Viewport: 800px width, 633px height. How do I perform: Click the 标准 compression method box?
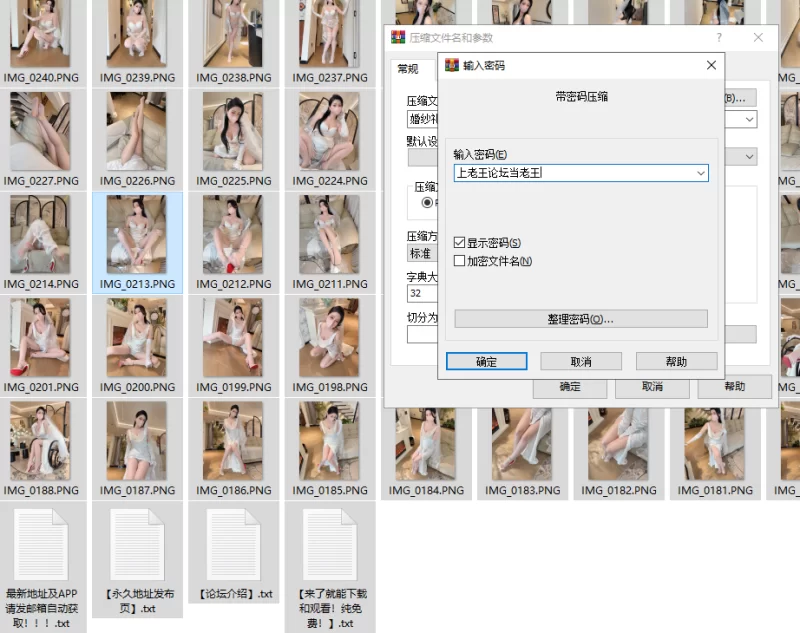click(422, 254)
